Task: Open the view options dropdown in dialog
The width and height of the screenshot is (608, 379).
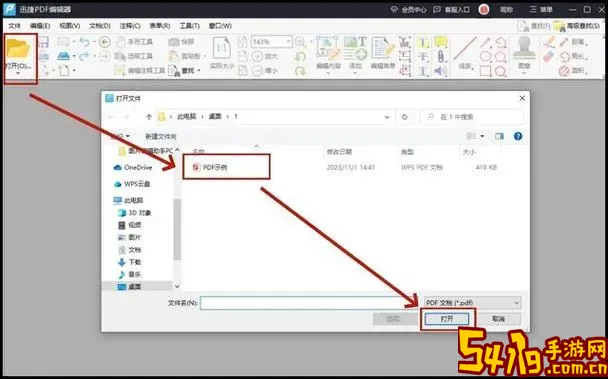Action: pyautogui.click(x=482, y=136)
